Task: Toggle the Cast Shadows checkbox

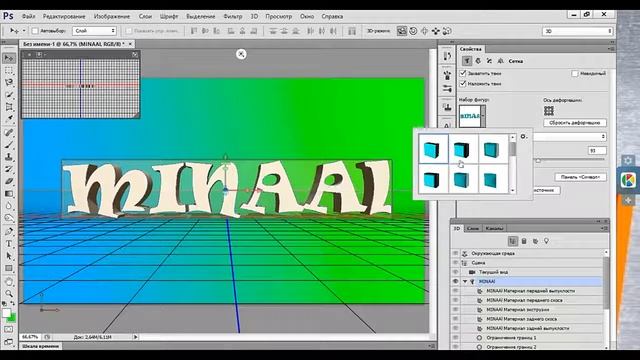Action: click(x=463, y=84)
